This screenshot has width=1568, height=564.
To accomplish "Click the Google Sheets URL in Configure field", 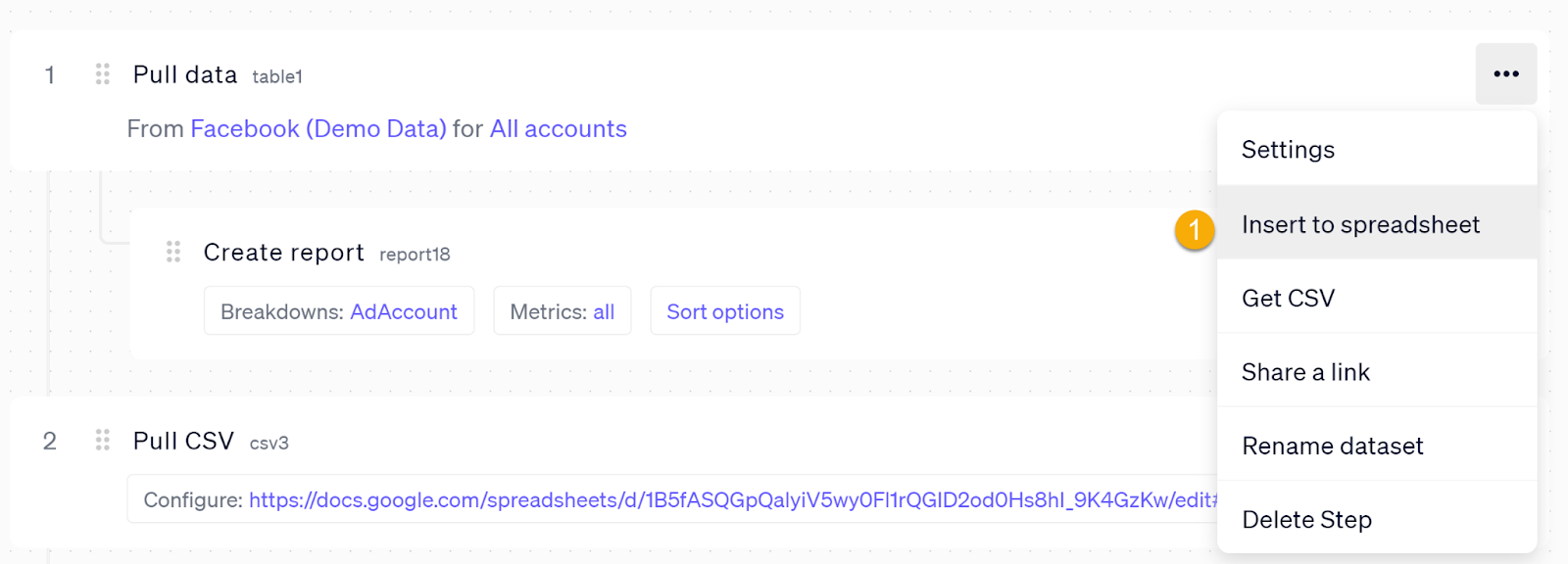I will [732, 500].
